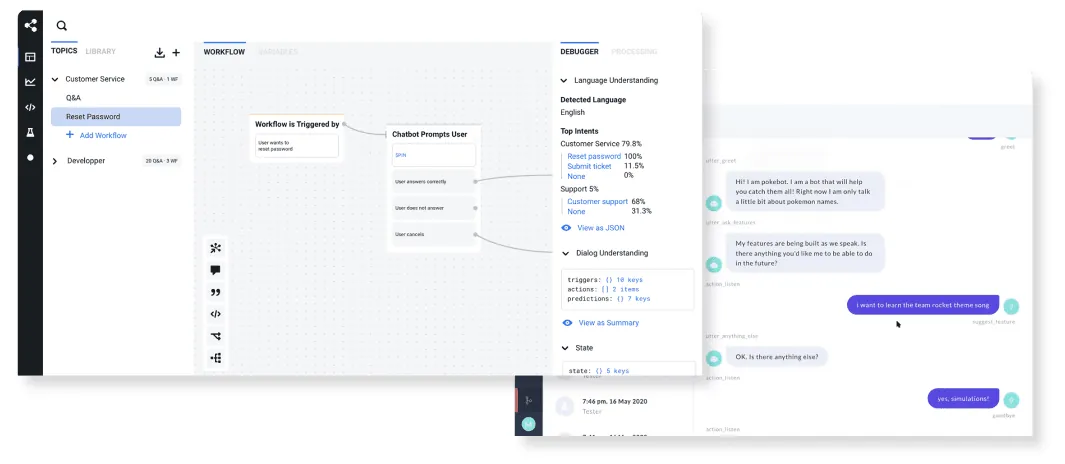This screenshot has width=1065, height=464.
Task: Click user avatar beside team rocket message
Action: click(1011, 306)
